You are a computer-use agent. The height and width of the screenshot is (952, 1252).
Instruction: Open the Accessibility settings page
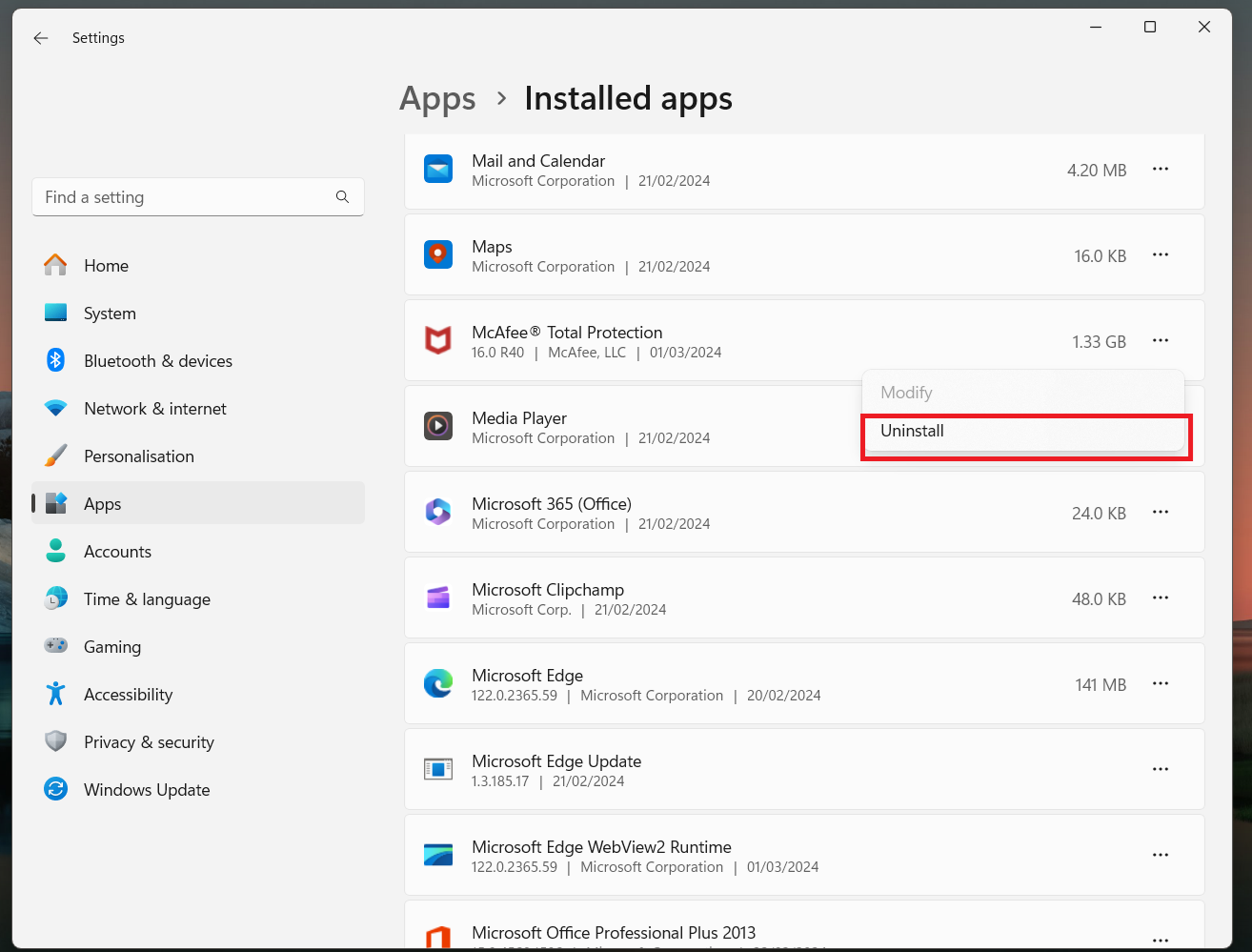(x=128, y=695)
